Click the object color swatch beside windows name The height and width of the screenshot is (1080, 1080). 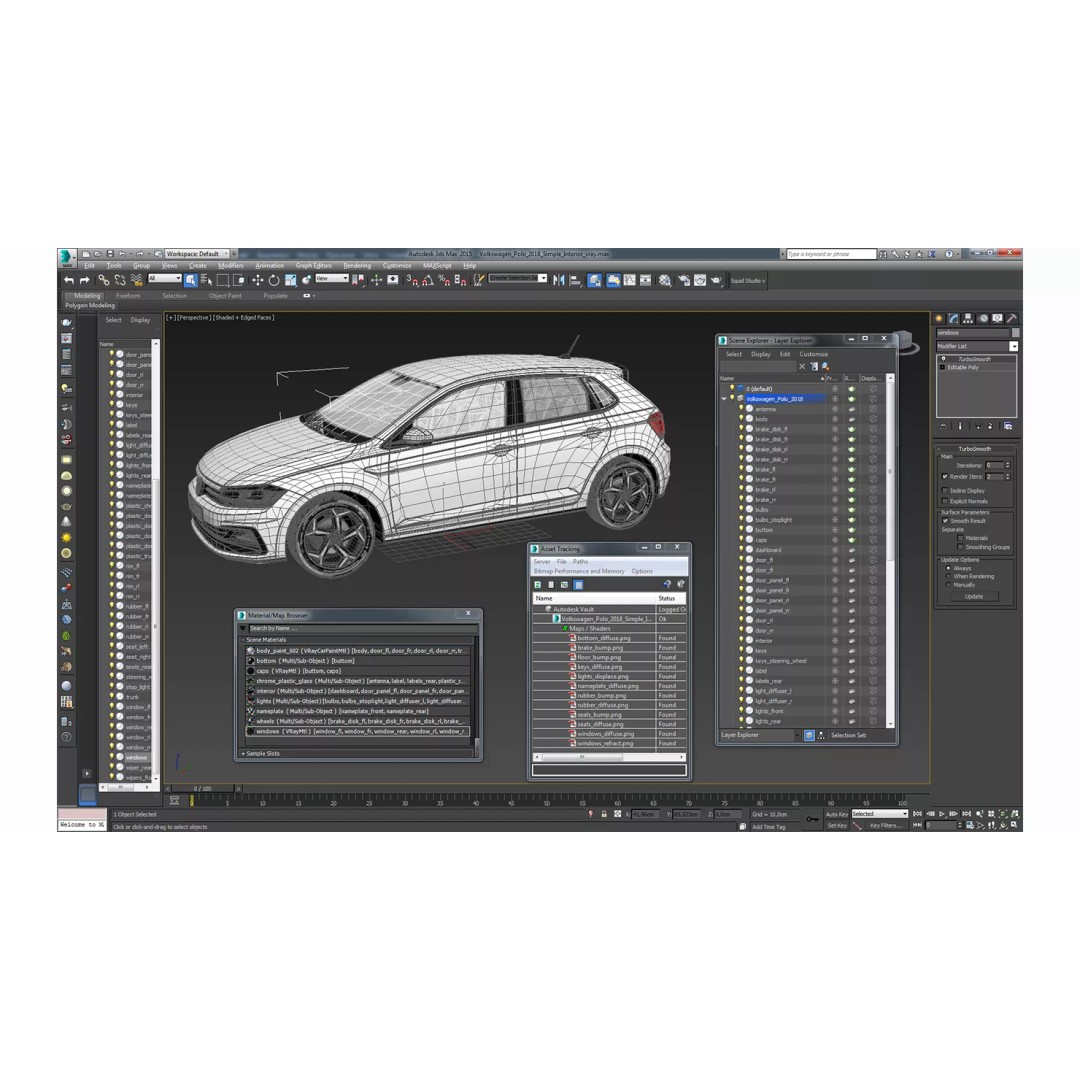(x=1015, y=333)
